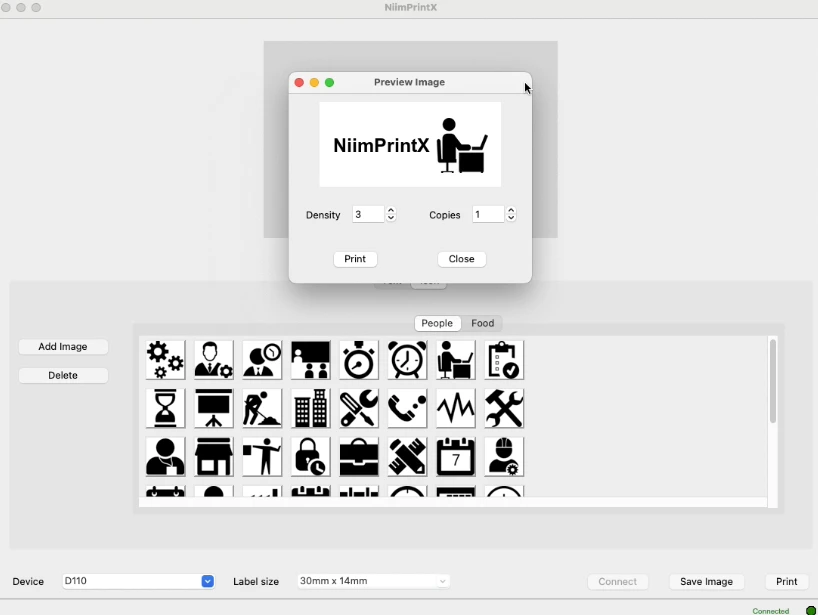The height and width of the screenshot is (615, 818).
Task: Click Save Image in the bottom bar
Action: pyautogui.click(x=706, y=582)
